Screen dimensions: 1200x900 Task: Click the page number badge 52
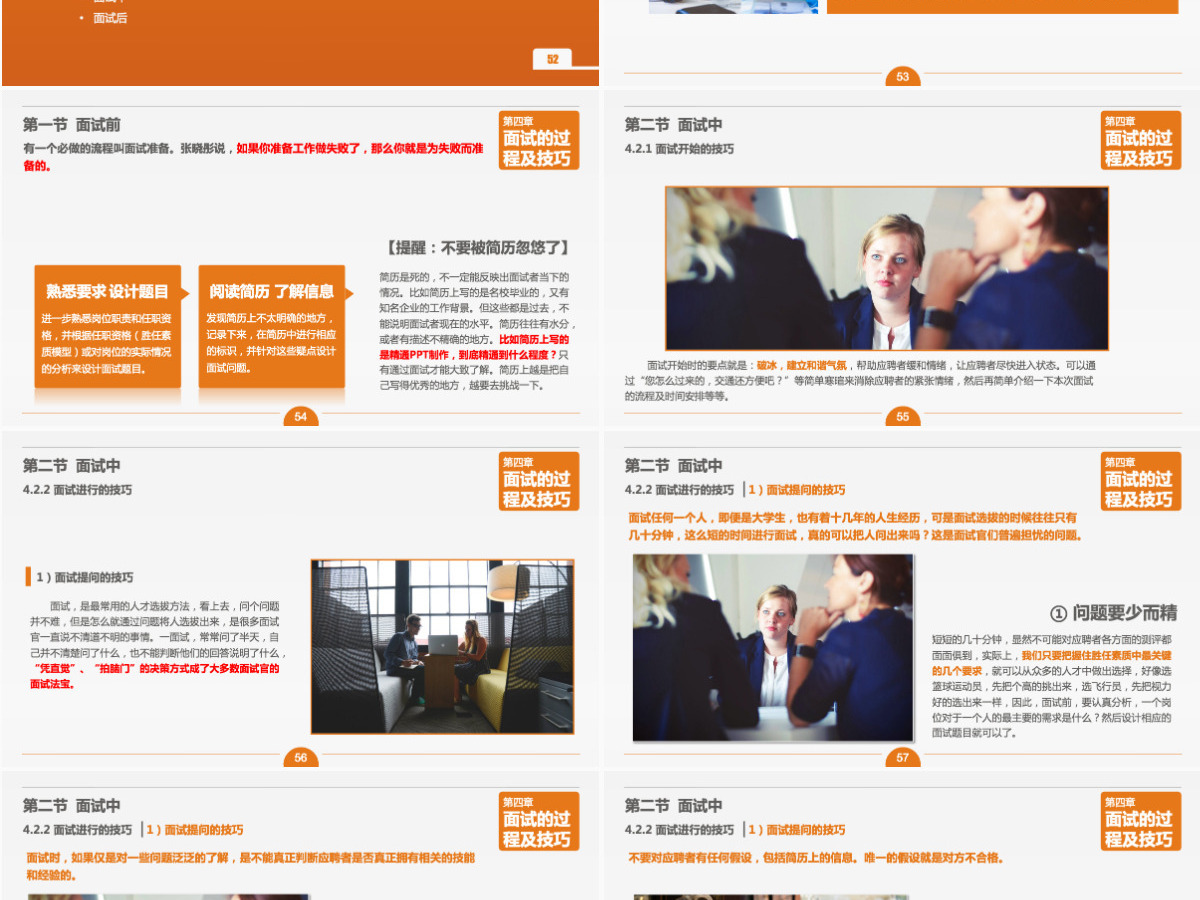[552, 59]
